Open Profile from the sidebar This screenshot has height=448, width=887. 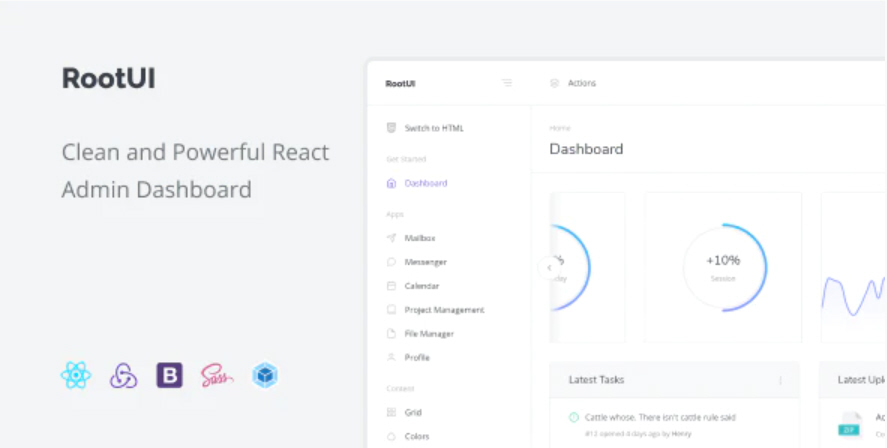417,357
